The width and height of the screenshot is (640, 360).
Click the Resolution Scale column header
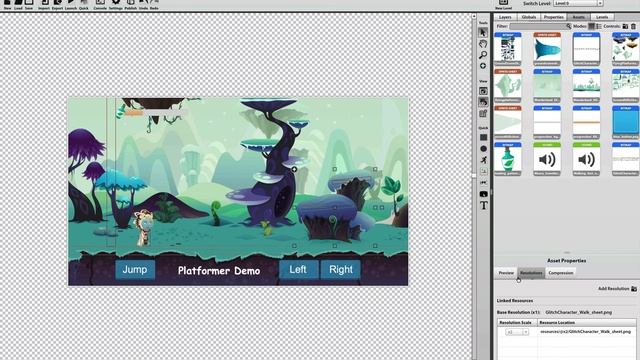pos(517,322)
